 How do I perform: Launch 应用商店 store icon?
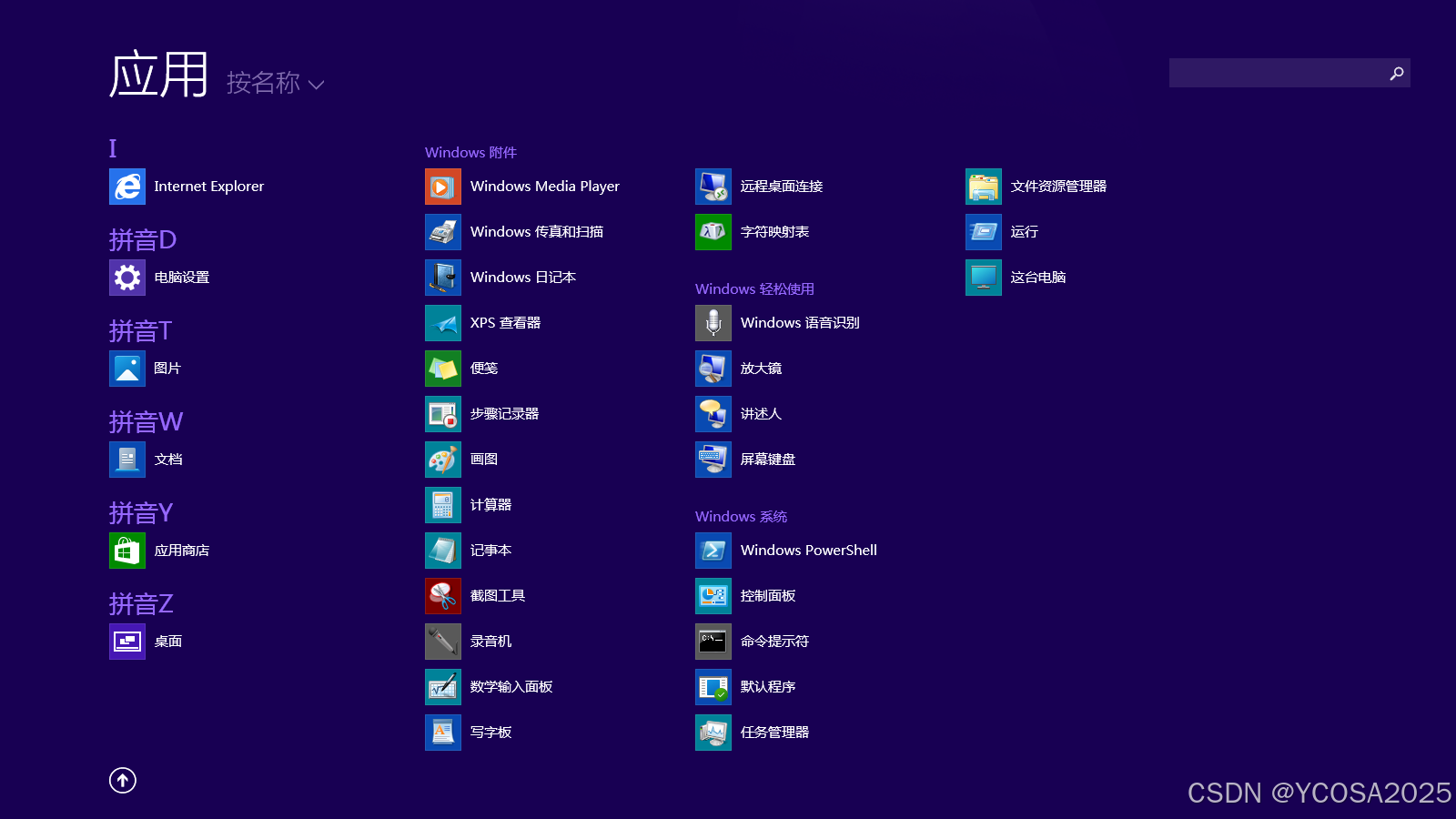127,551
